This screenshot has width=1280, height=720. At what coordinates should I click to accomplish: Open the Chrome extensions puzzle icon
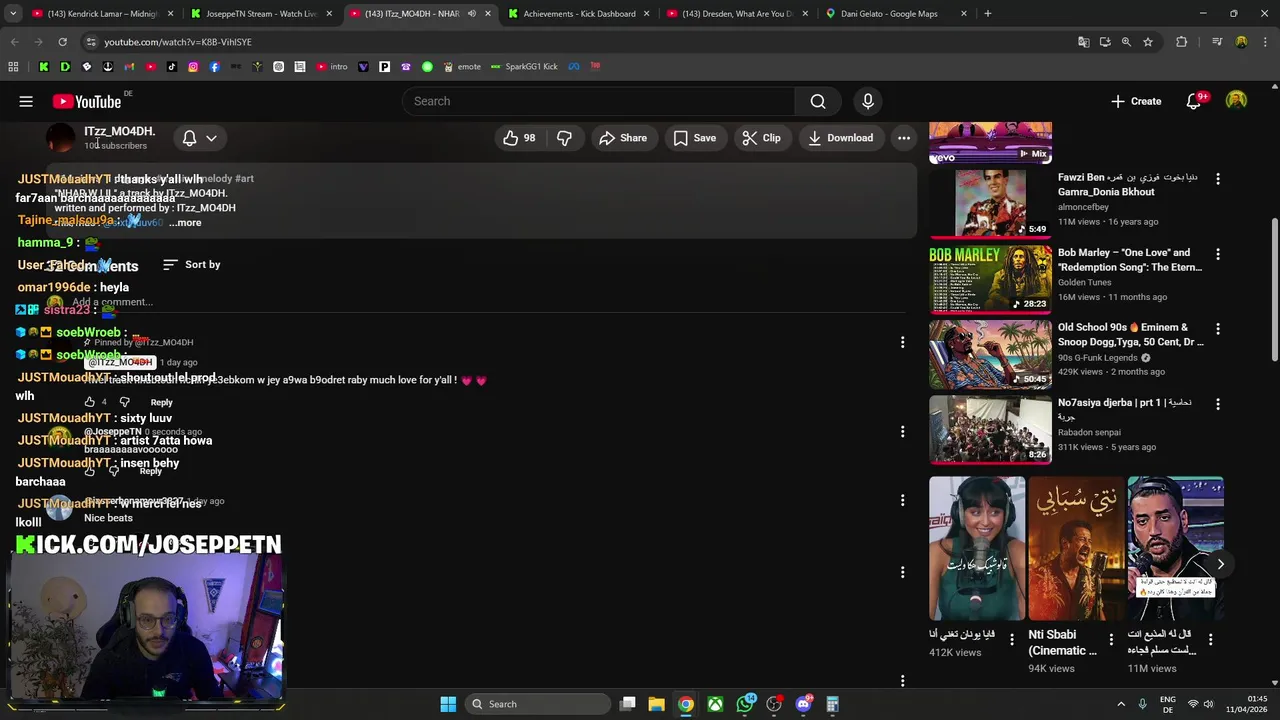[1181, 42]
